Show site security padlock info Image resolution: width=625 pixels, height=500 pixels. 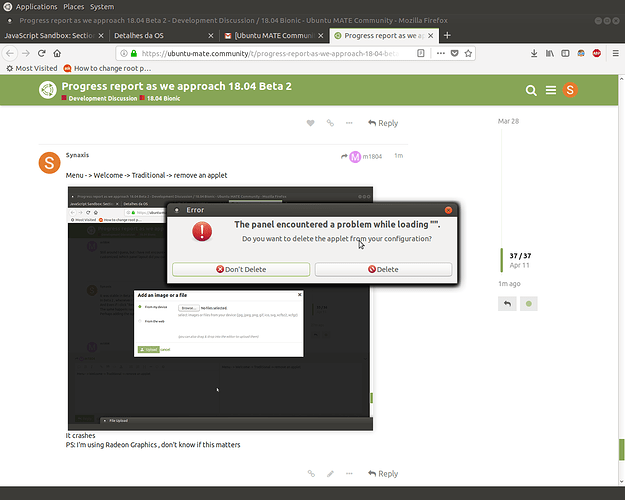[134, 53]
